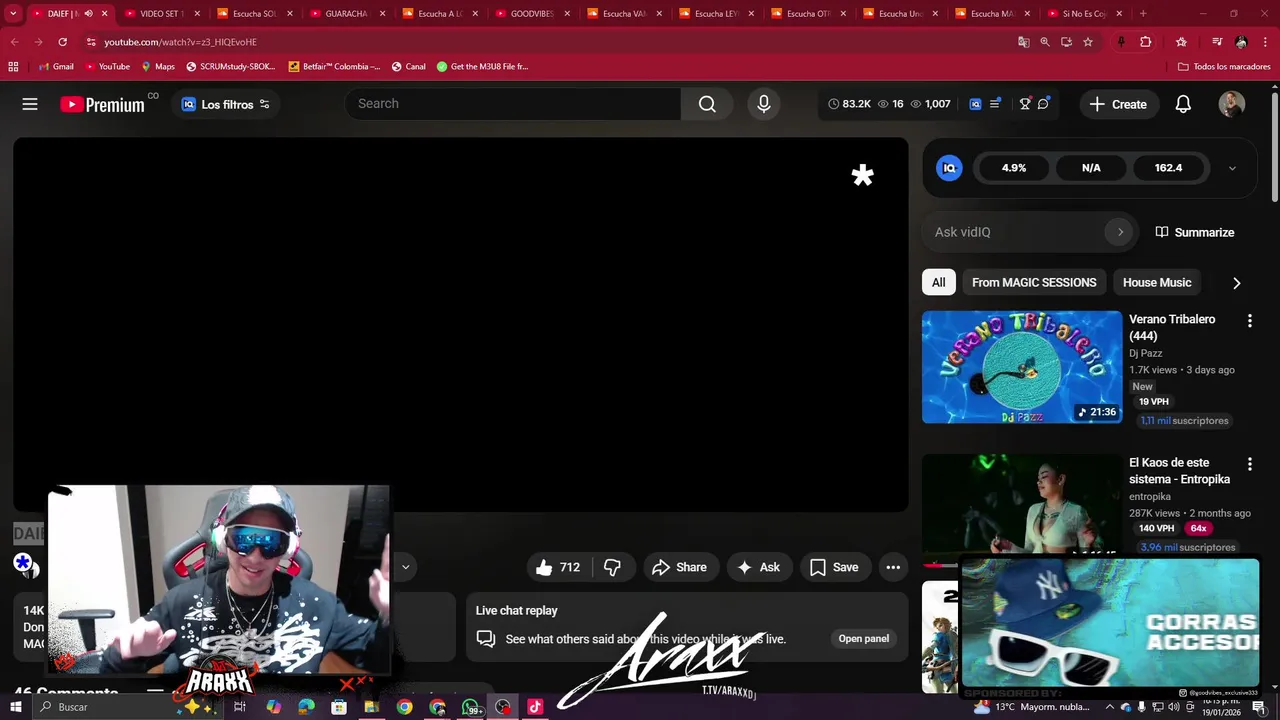Open Windows Start menu
The width and height of the screenshot is (1280, 720).
tap(15, 707)
